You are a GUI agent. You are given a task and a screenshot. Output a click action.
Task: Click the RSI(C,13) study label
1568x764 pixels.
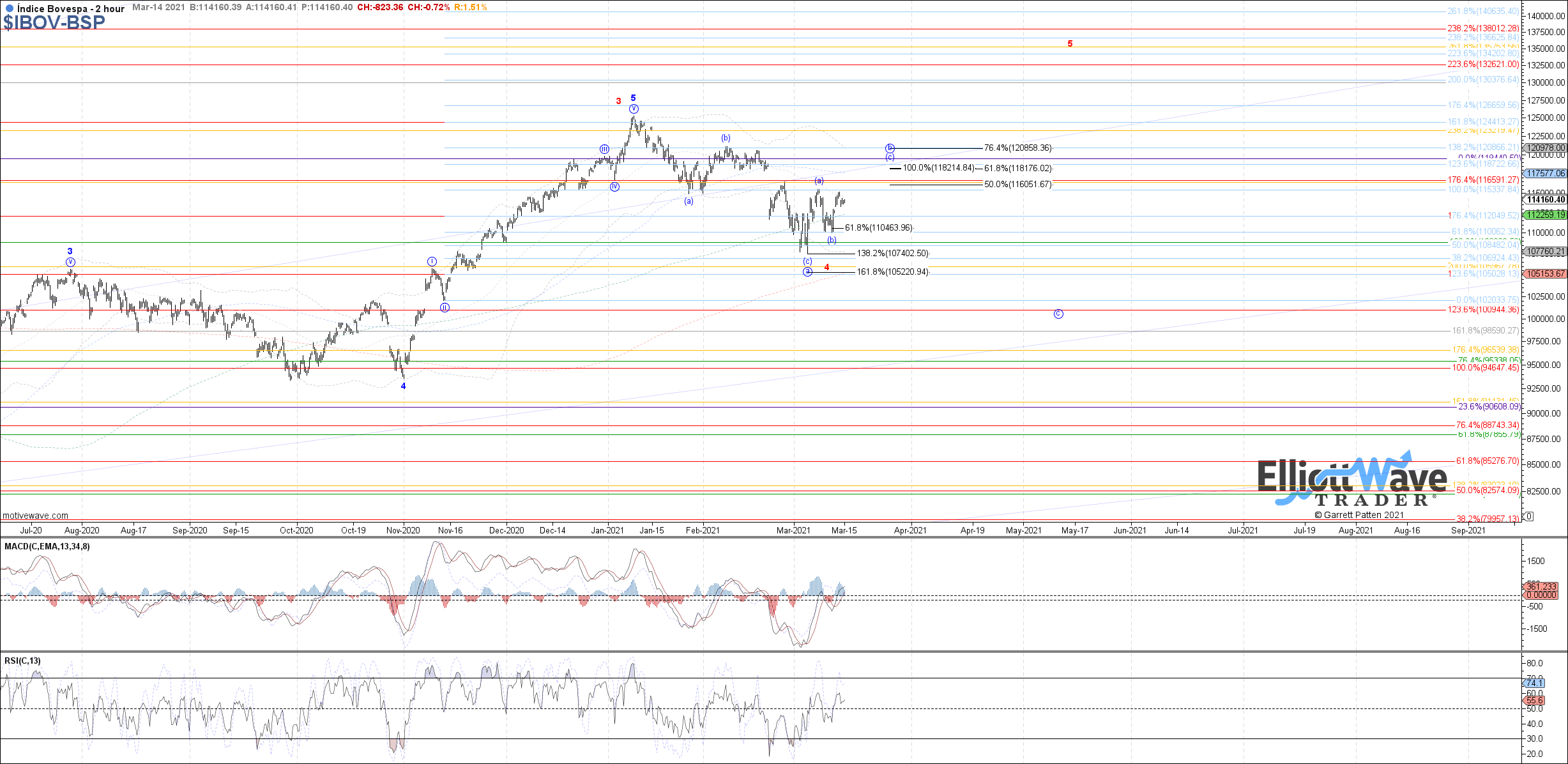point(22,661)
